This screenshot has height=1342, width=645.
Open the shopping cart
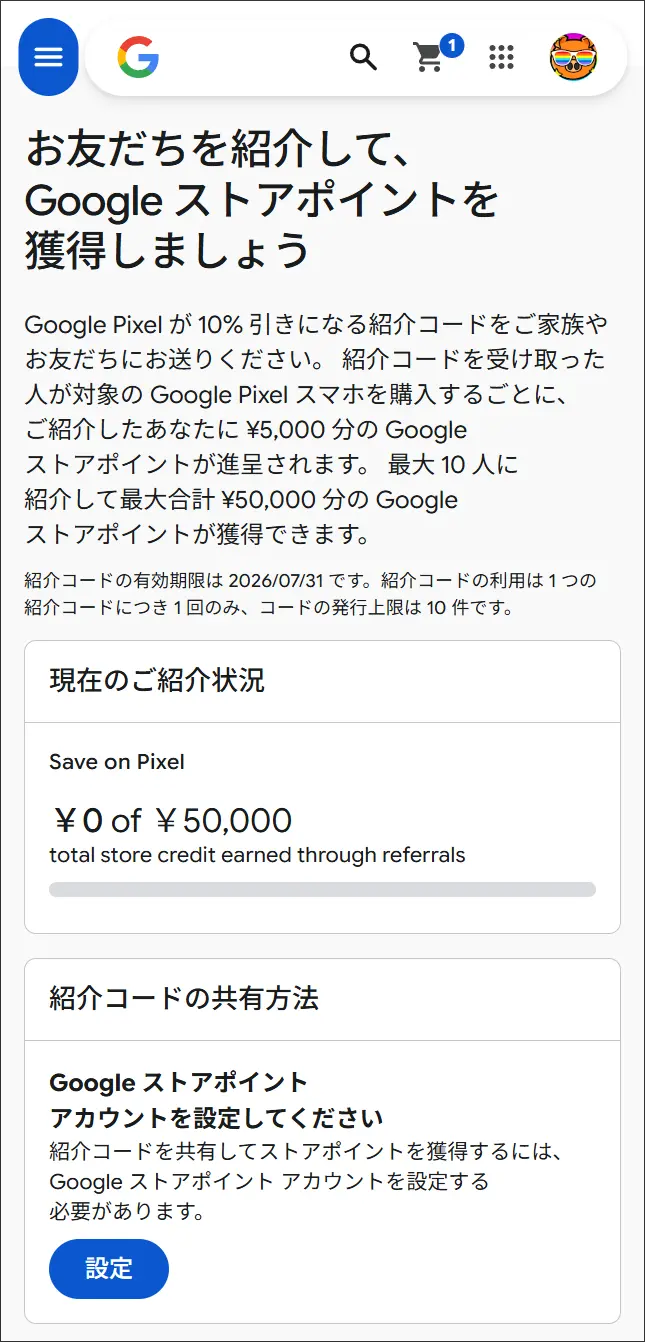pyautogui.click(x=428, y=59)
